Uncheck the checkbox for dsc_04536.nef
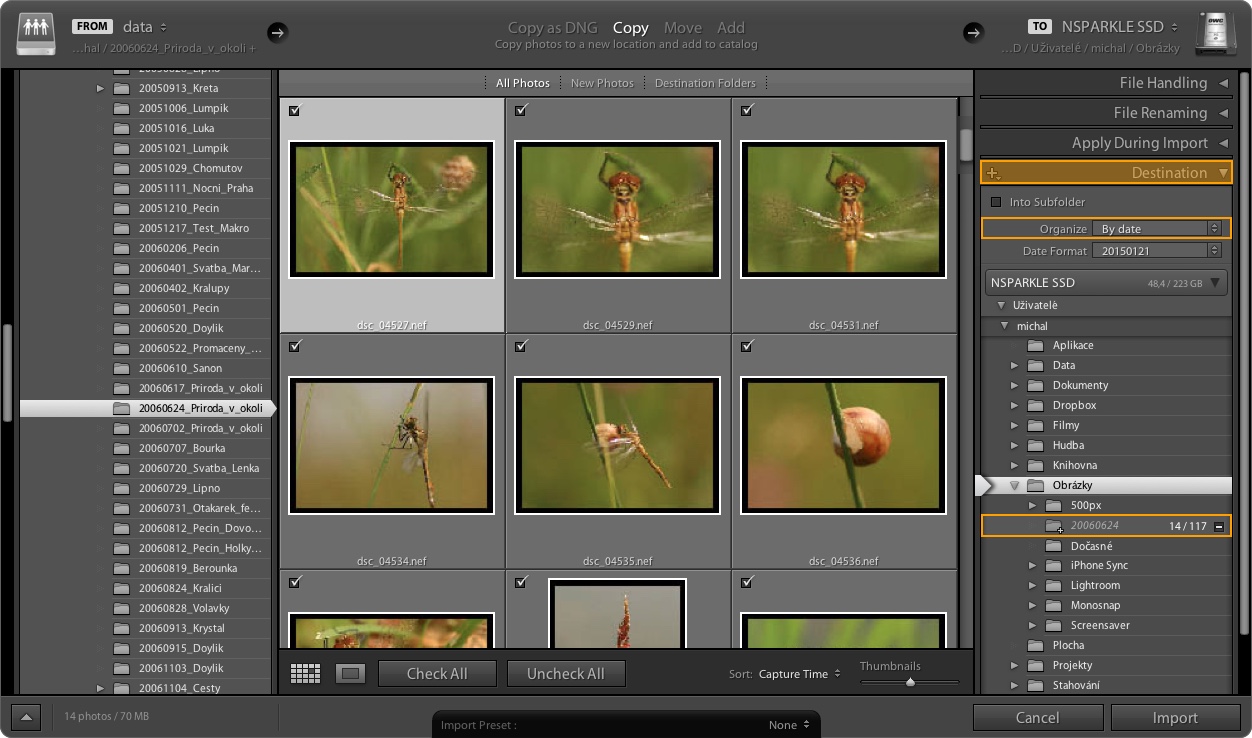 coord(746,346)
